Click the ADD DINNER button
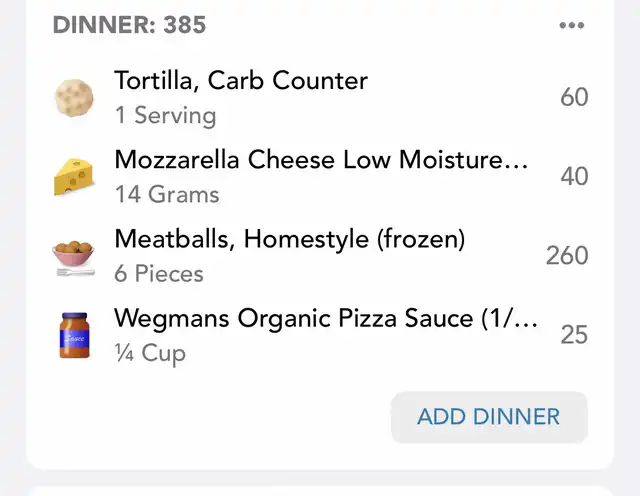This screenshot has height=496, width=640. coord(489,417)
